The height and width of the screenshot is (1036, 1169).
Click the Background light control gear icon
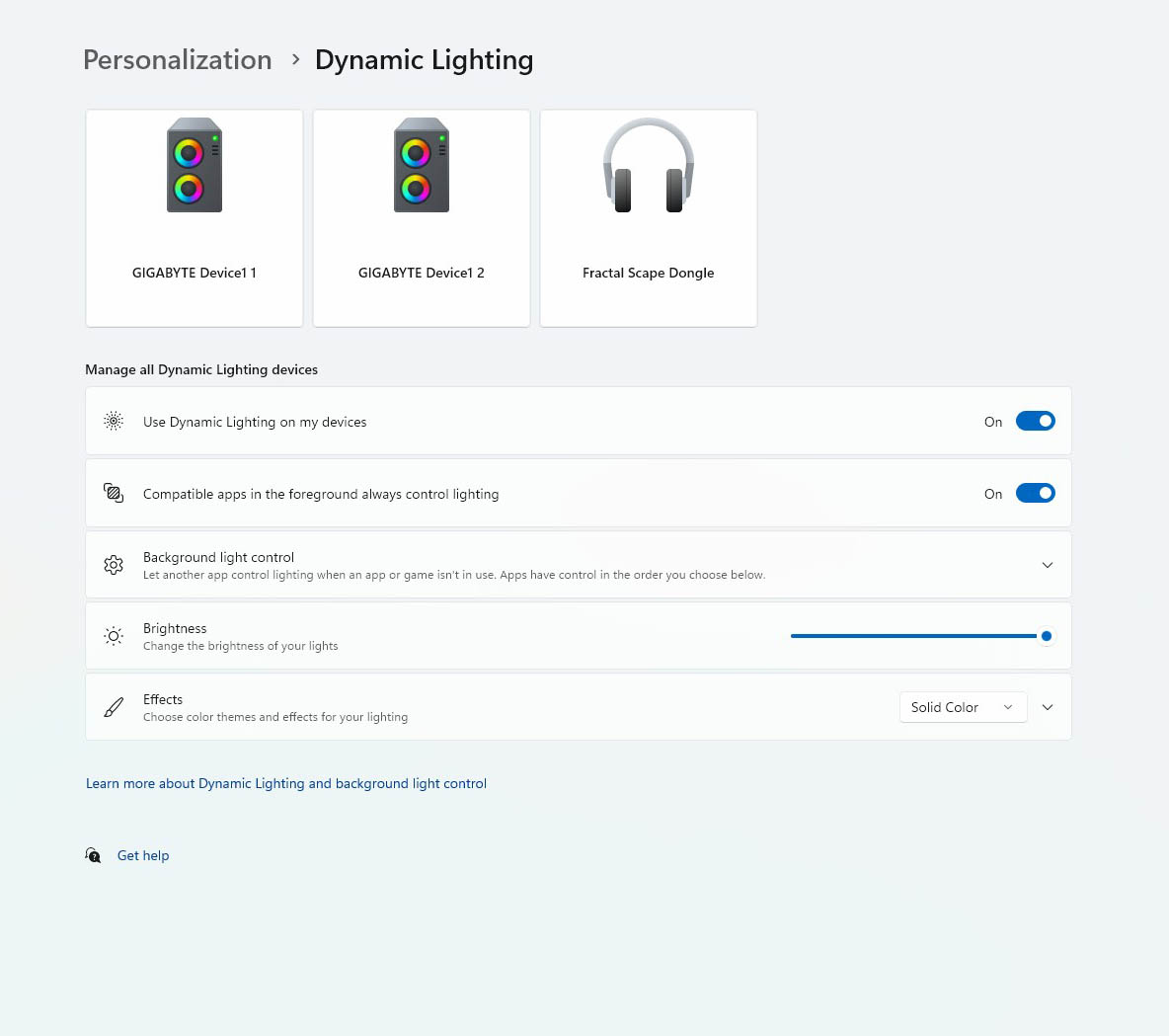click(x=114, y=565)
